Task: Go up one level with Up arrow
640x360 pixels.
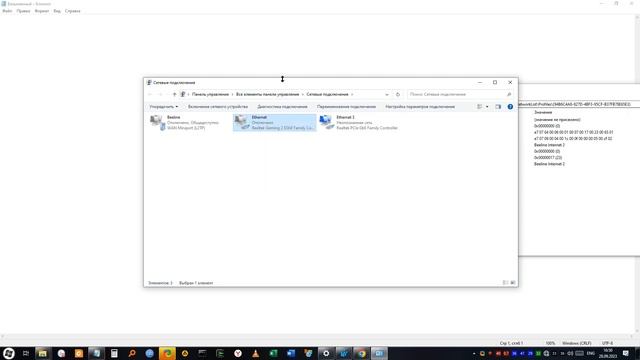Action: coord(174,94)
